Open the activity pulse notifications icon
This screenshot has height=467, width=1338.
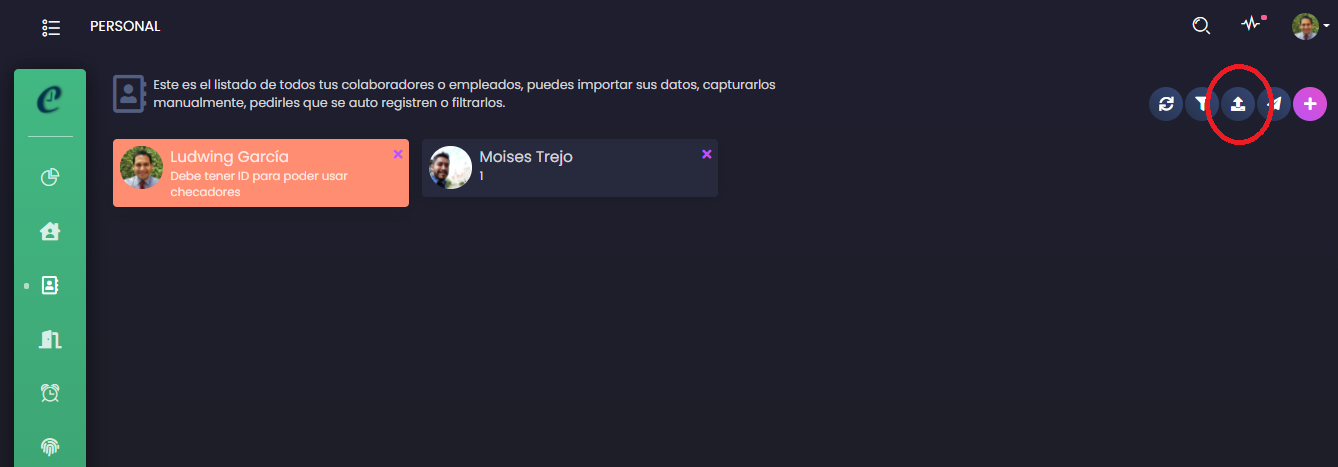point(1251,24)
